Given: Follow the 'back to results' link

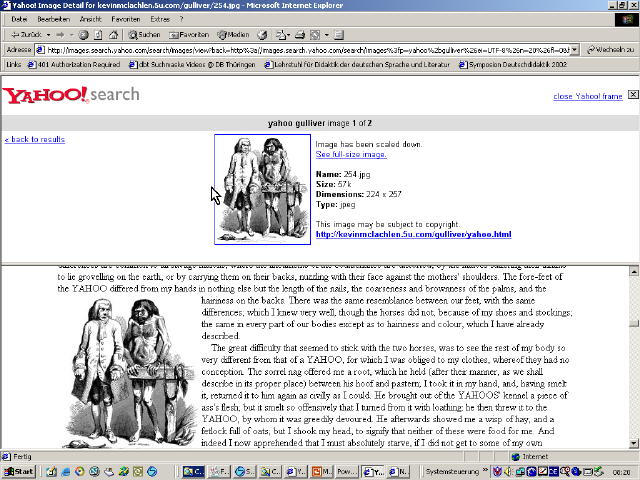Looking at the screenshot, I should tap(35, 139).
